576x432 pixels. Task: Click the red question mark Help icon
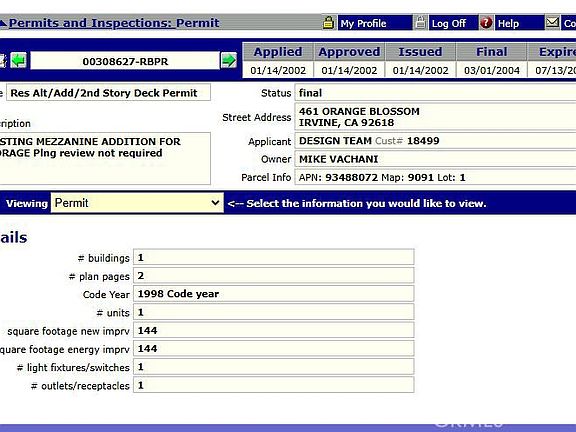point(486,23)
